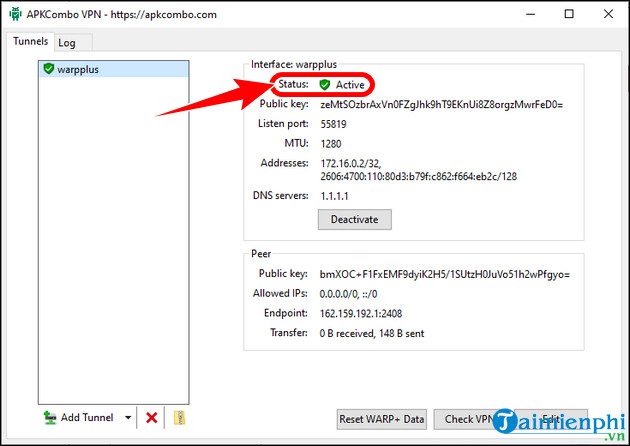Open the Add Tunnel dropdown arrow
630x446 pixels.
(x=128, y=418)
